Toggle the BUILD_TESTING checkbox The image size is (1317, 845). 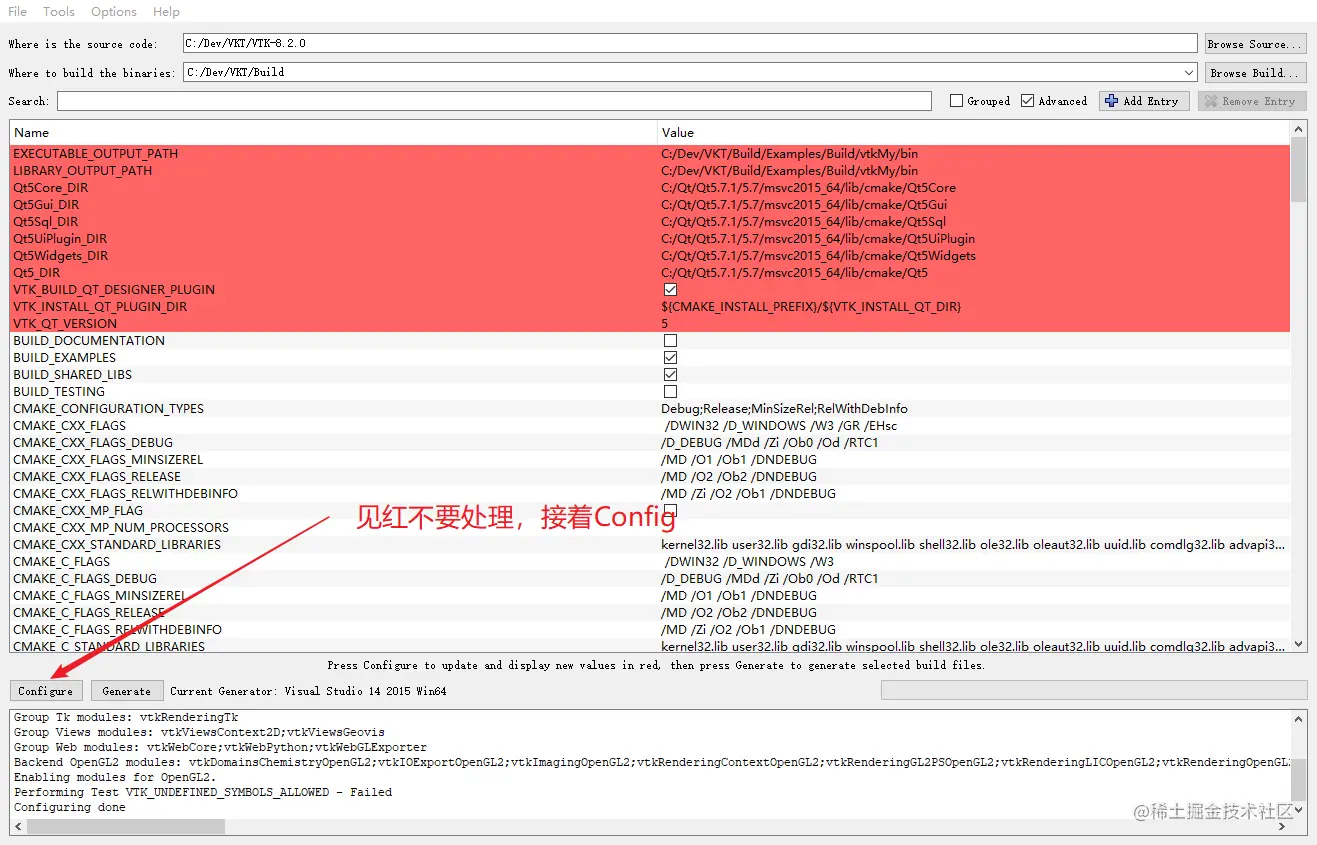pos(670,392)
